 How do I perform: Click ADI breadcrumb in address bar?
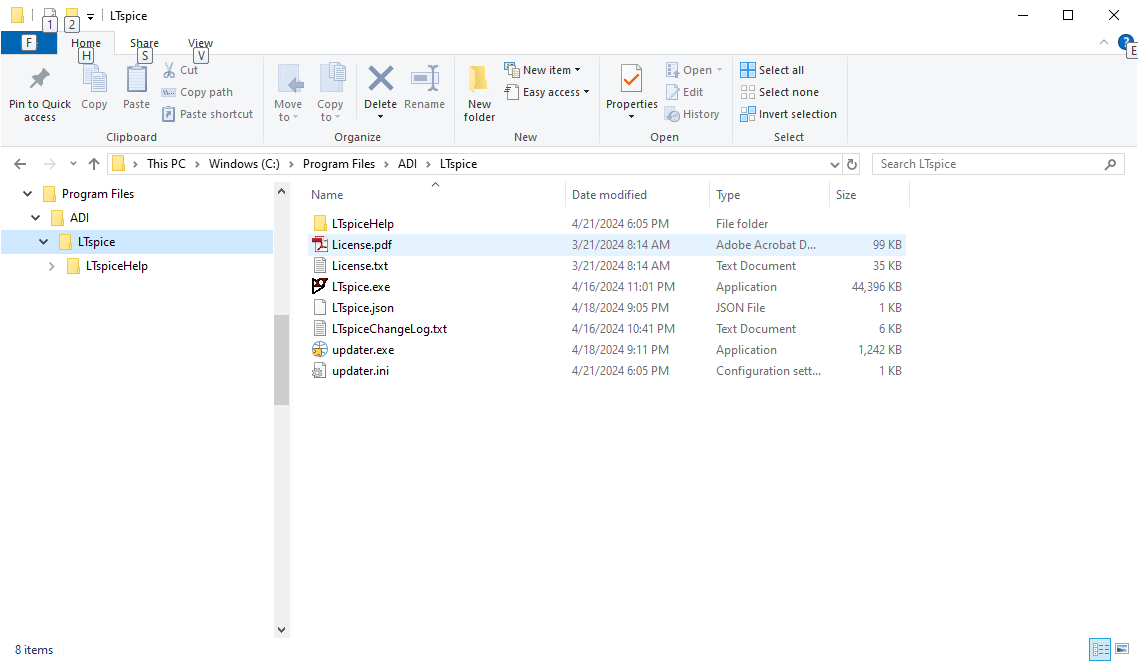(407, 164)
